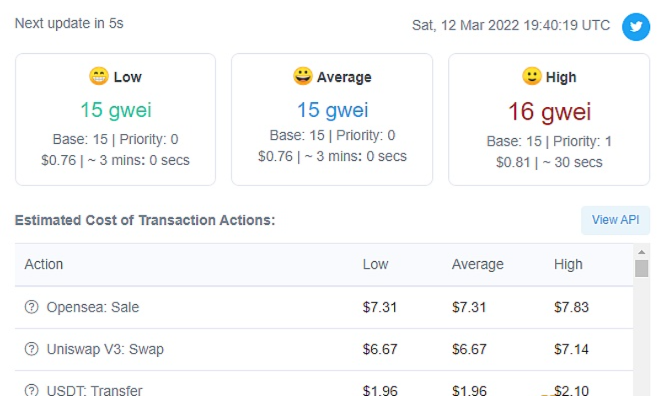Select the High gas price card

pyautogui.click(x=549, y=119)
